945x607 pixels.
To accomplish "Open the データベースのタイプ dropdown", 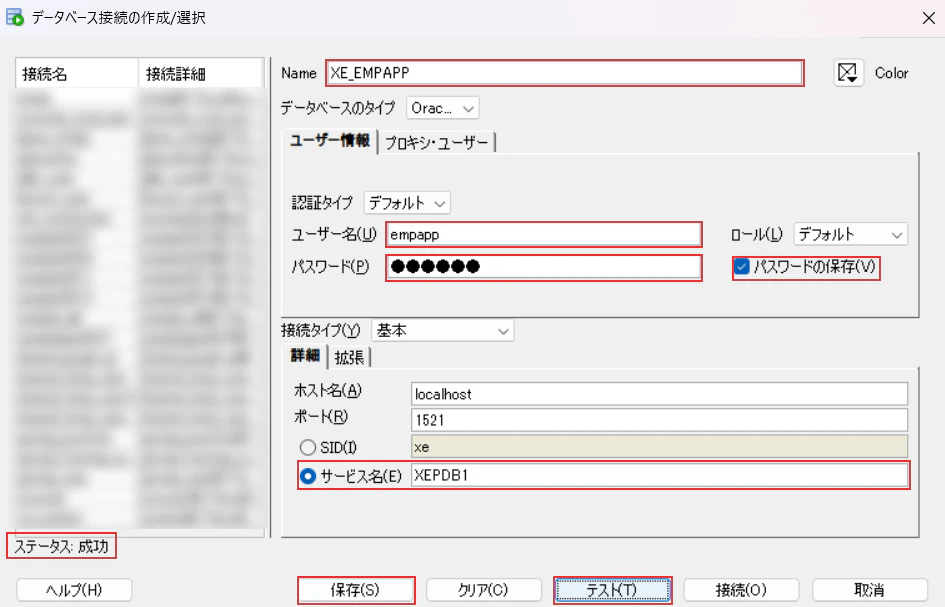I will pyautogui.click(x=443, y=109).
